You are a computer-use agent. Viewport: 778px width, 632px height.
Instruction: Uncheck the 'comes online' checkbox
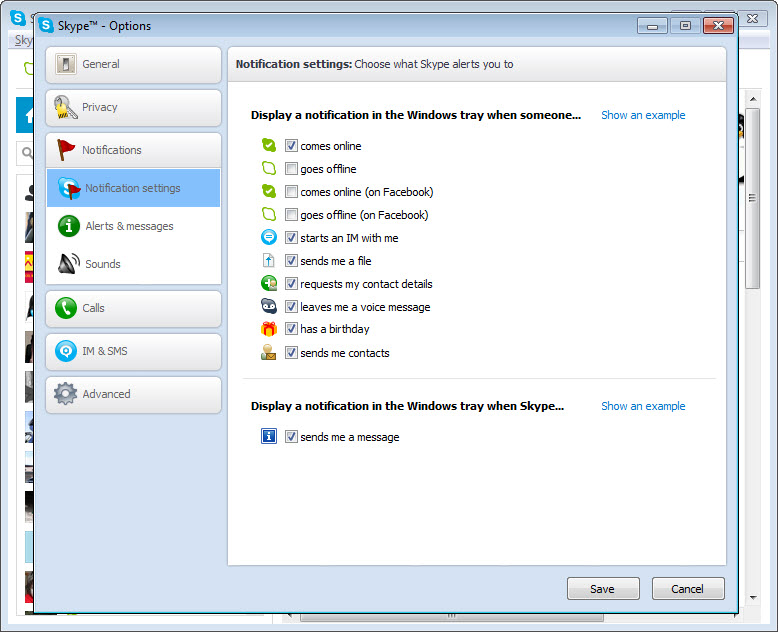[291, 146]
